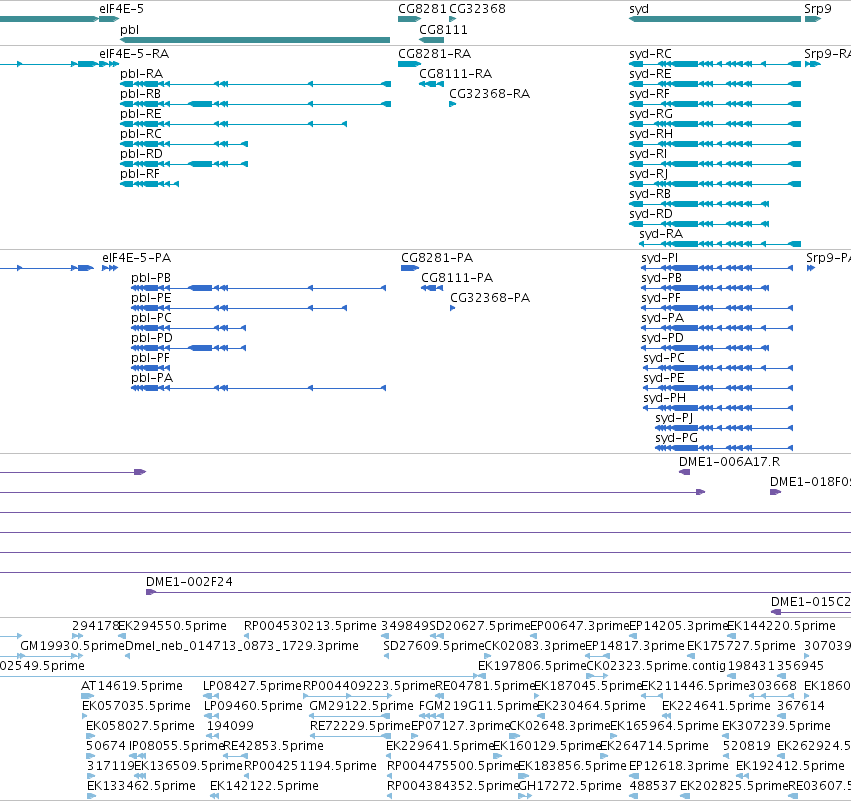Select the CG8281 gene glyph
This screenshot has height=801, width=851.
pos(410,19)
